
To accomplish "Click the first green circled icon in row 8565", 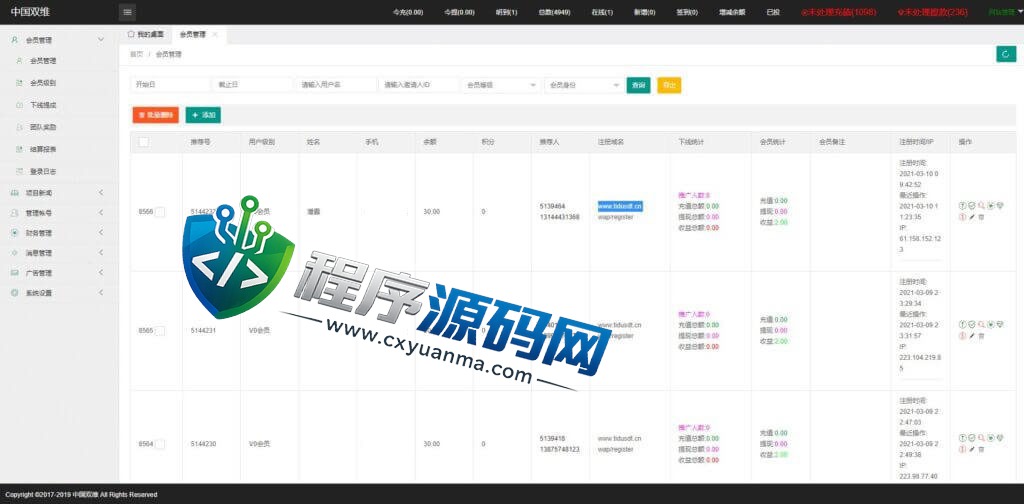I will 962,324.
